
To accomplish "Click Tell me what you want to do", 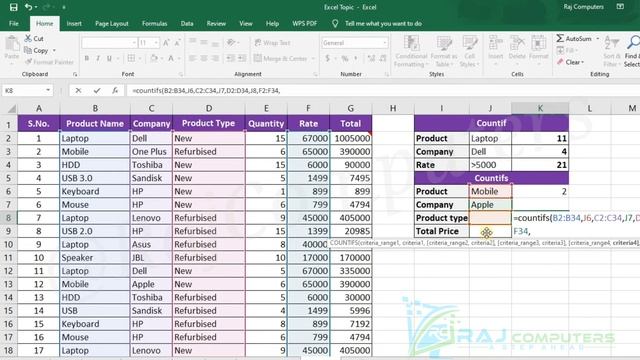I will 383,24.
